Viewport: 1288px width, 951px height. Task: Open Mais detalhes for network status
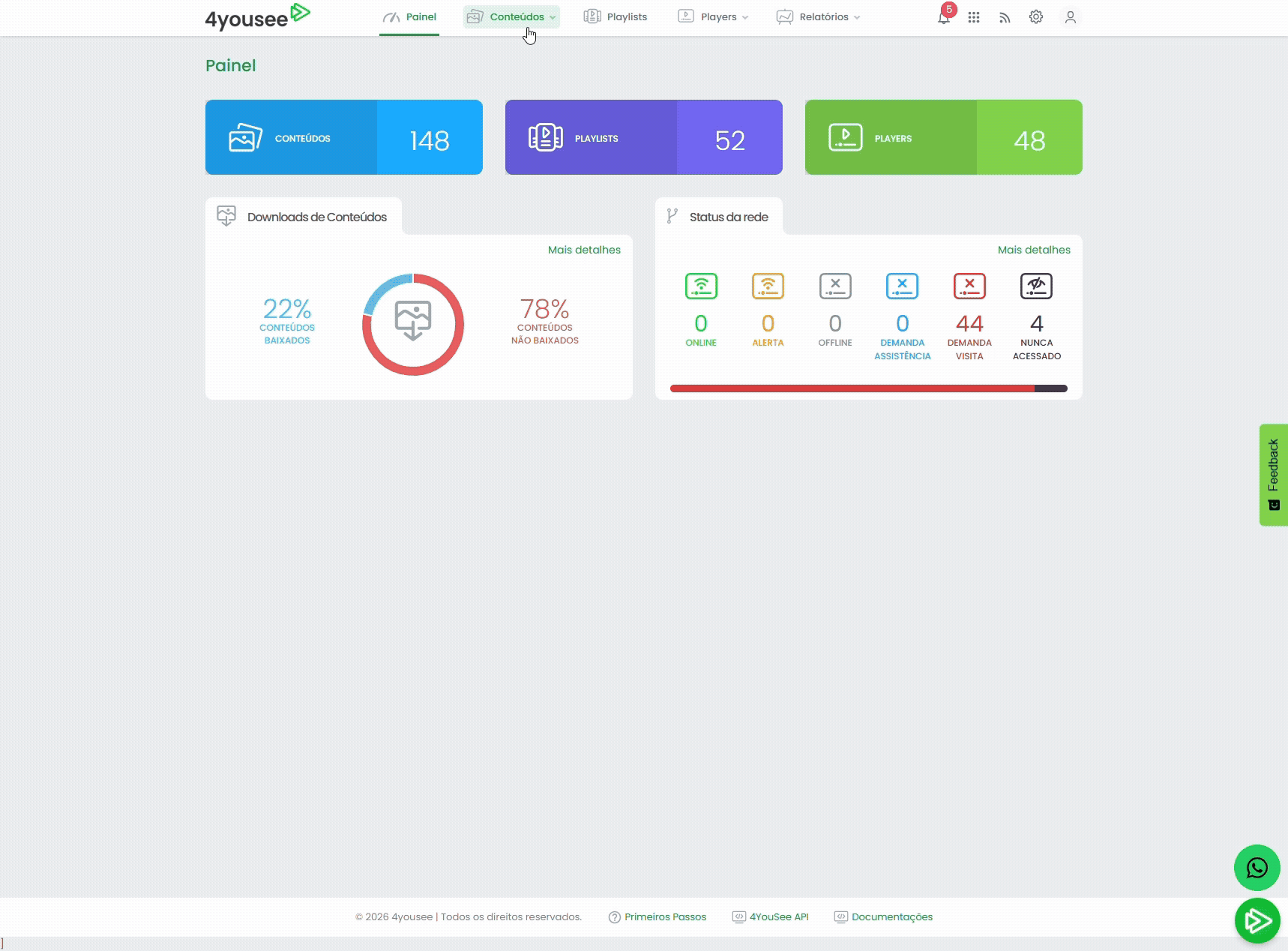(1034, 250)
